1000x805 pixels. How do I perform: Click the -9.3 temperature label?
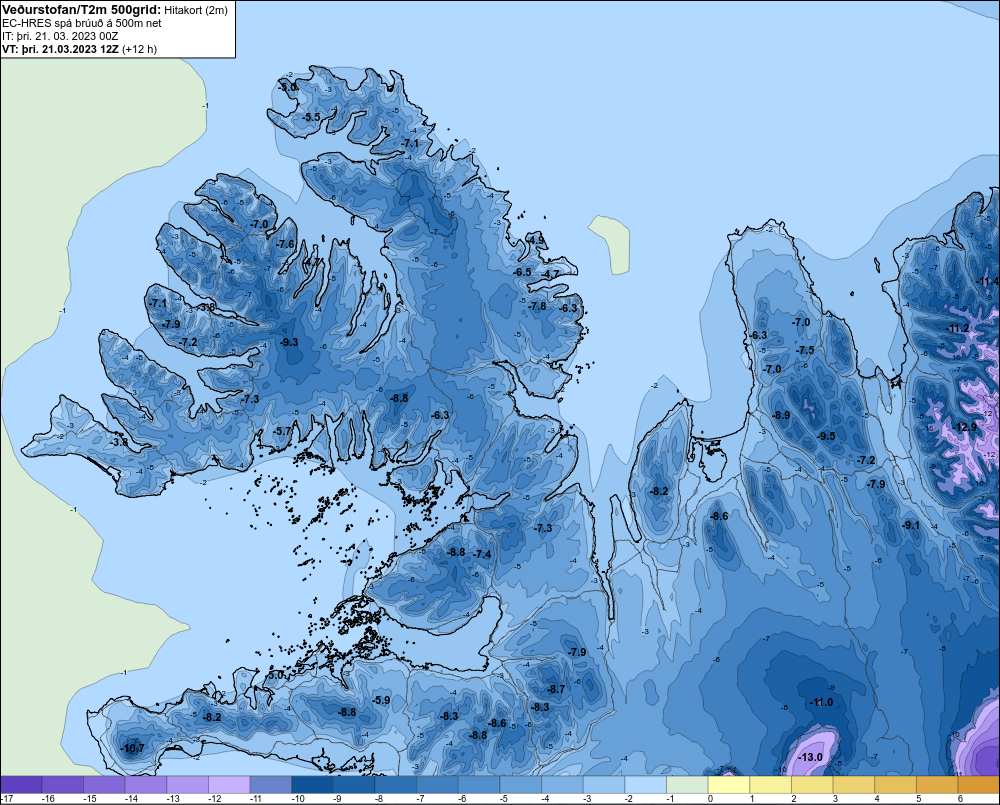pos(289,342)
